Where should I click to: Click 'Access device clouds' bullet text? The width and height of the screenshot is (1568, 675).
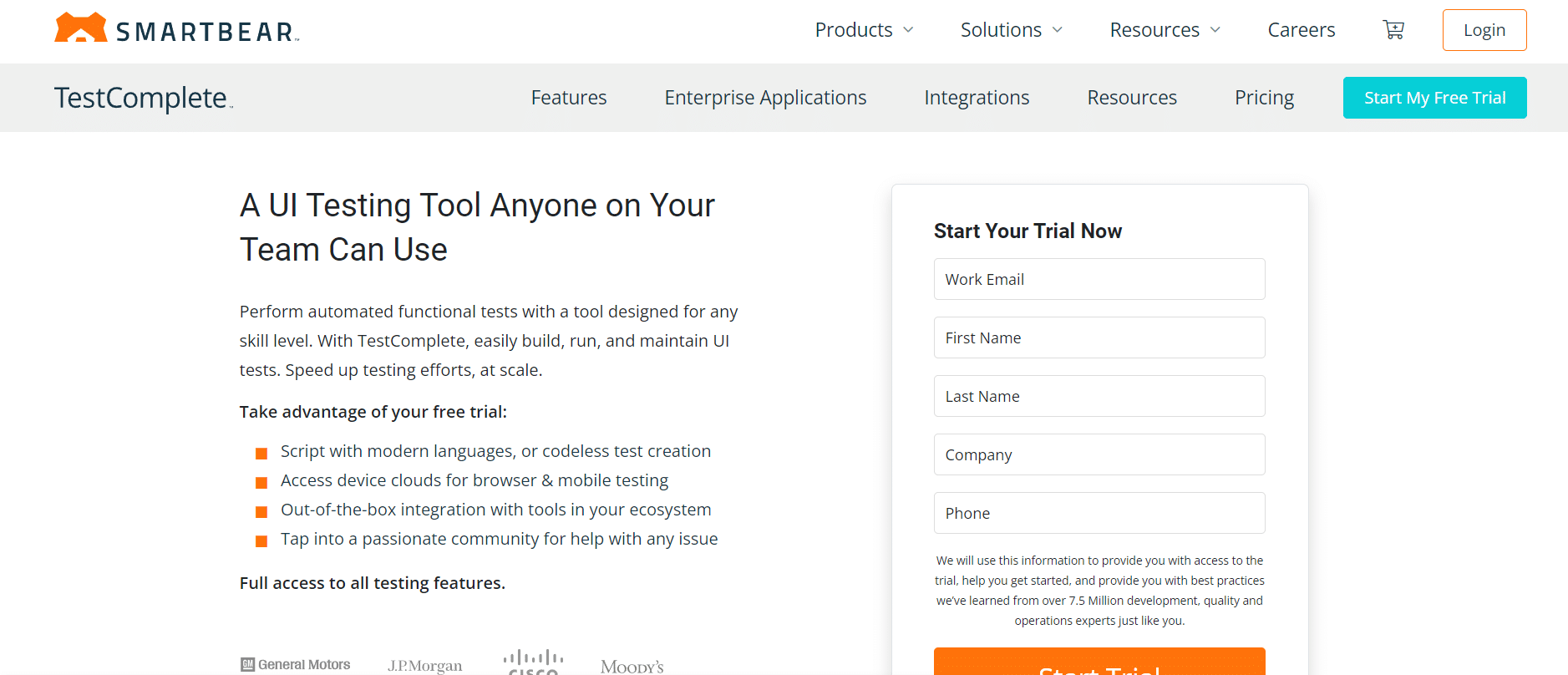474,480
